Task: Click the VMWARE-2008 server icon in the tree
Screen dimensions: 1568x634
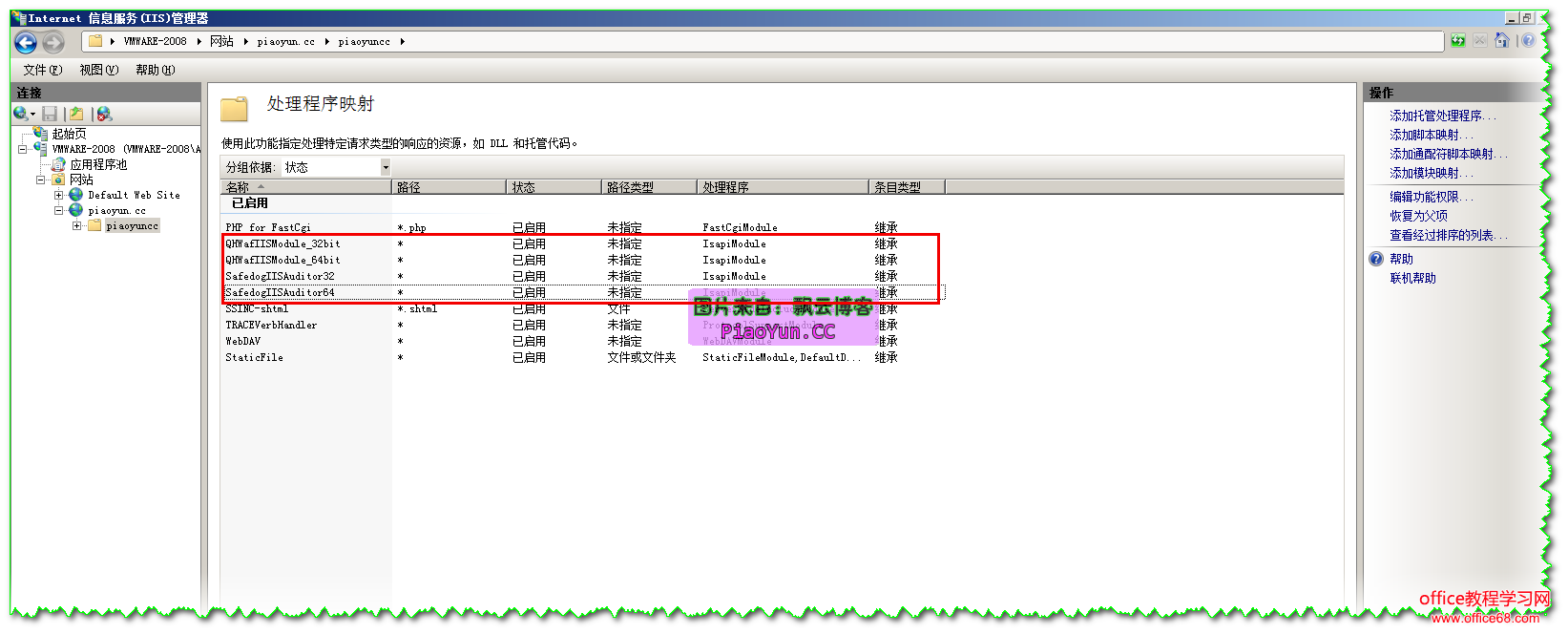Action: click(x=40, y=148)
